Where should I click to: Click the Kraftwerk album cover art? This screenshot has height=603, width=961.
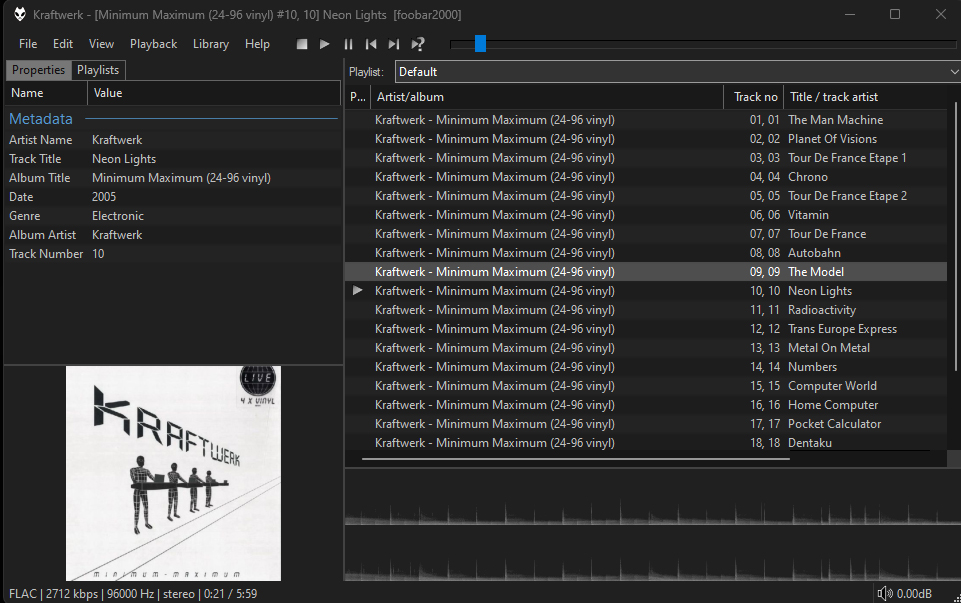(x=173, y=473)
